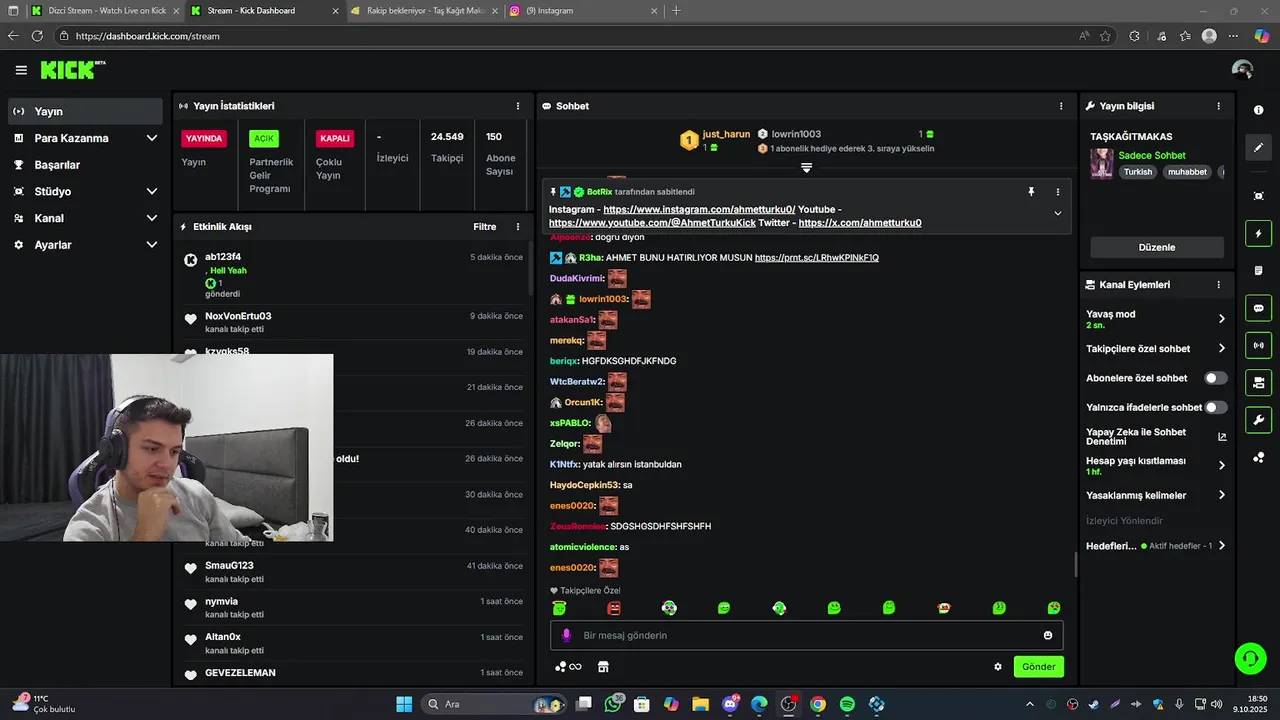Image resolution: width=1280 pixels, height=720 pixels.
Task: Click the green Gönder button
Action: [x=1038, y=667]
